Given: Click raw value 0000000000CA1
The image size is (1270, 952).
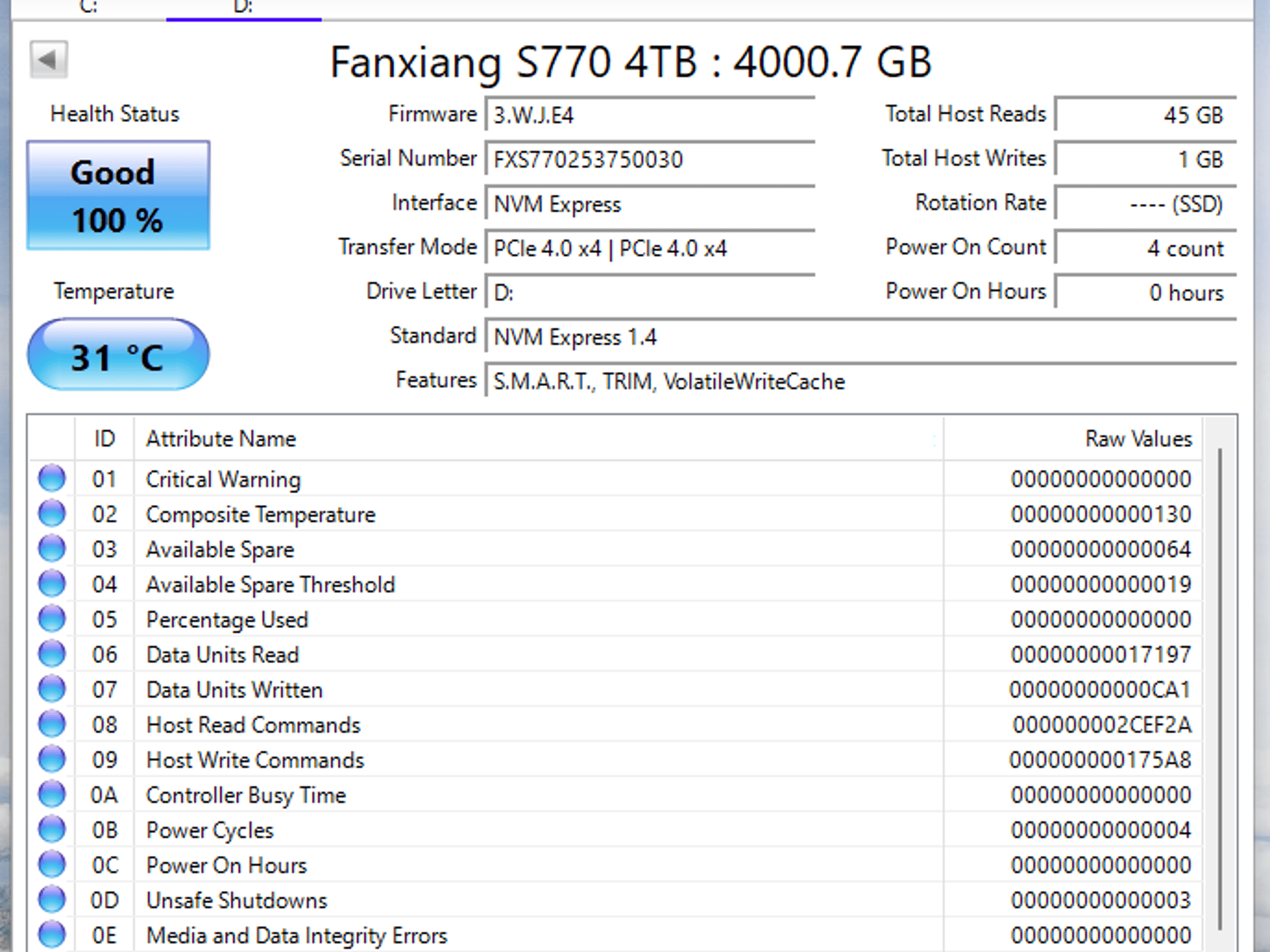Looking at the screenshot, I should tap(1099, 690).
